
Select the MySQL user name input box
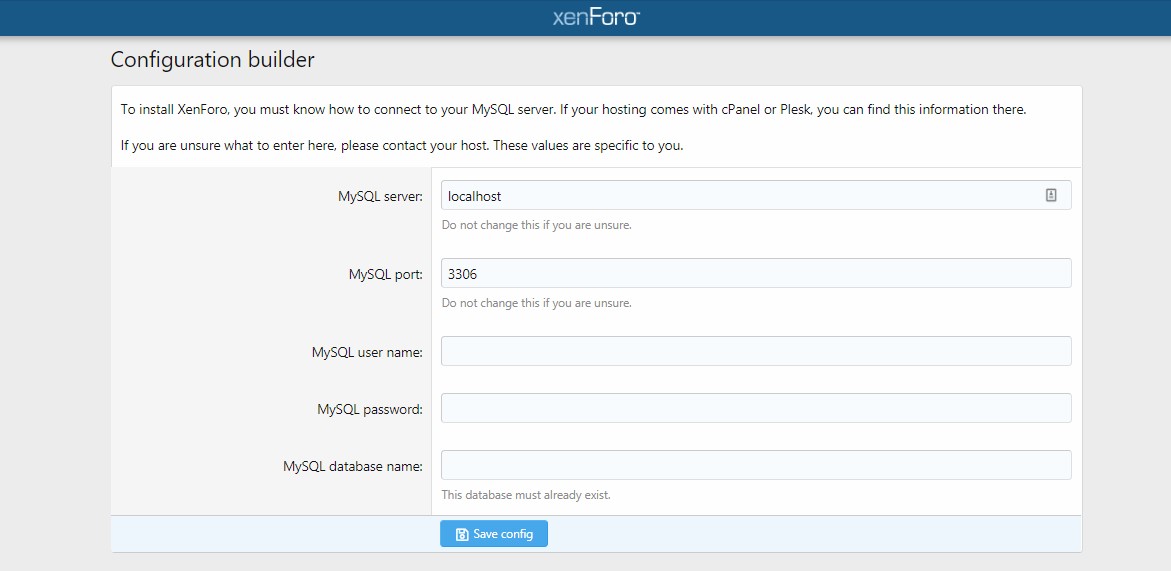click(756, 351)
